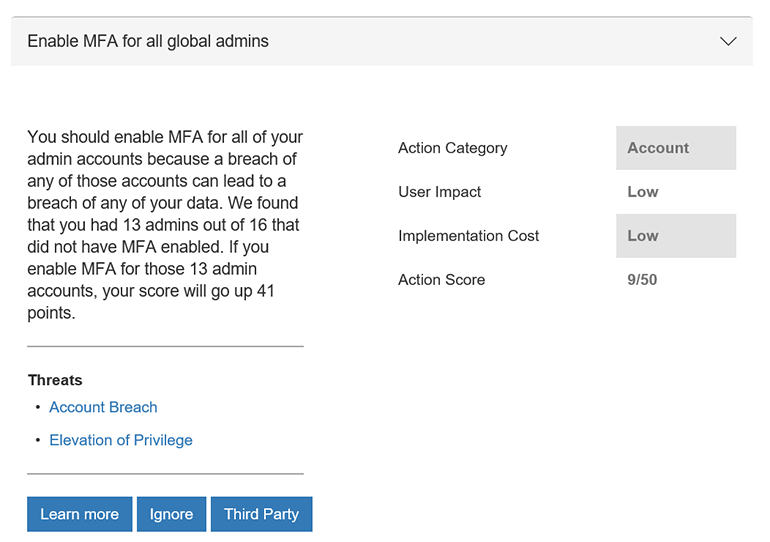This screenshot has height=542, width=770.
Task: Click the Implementation Cost label
Action: click(468, 236)
